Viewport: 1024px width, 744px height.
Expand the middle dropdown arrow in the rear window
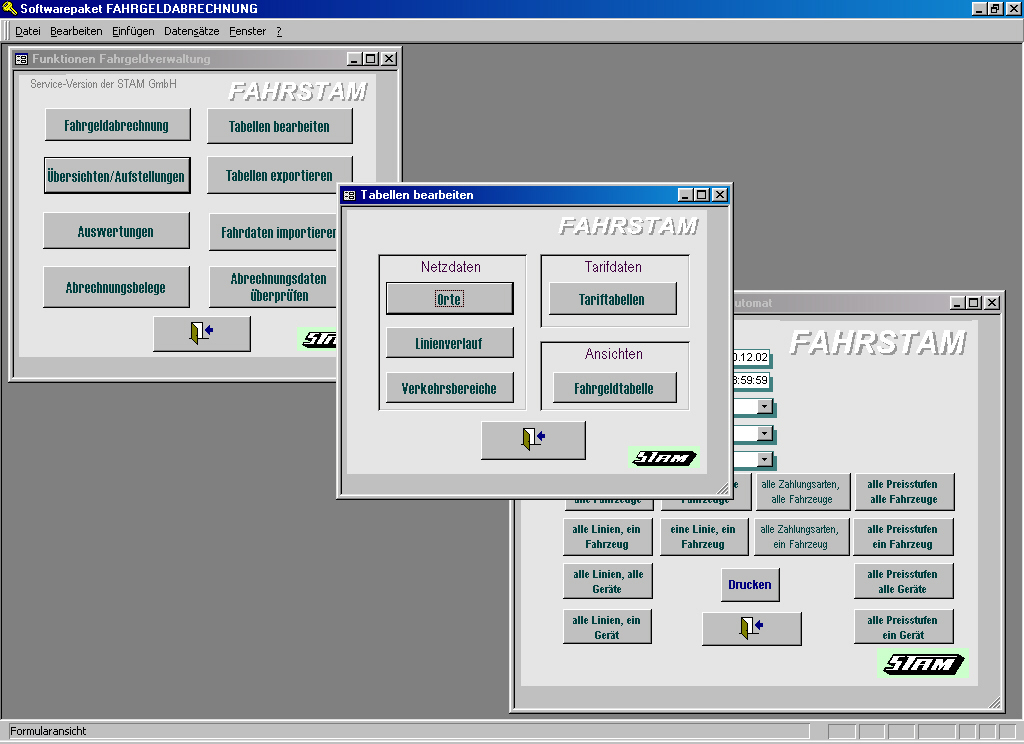764,434
